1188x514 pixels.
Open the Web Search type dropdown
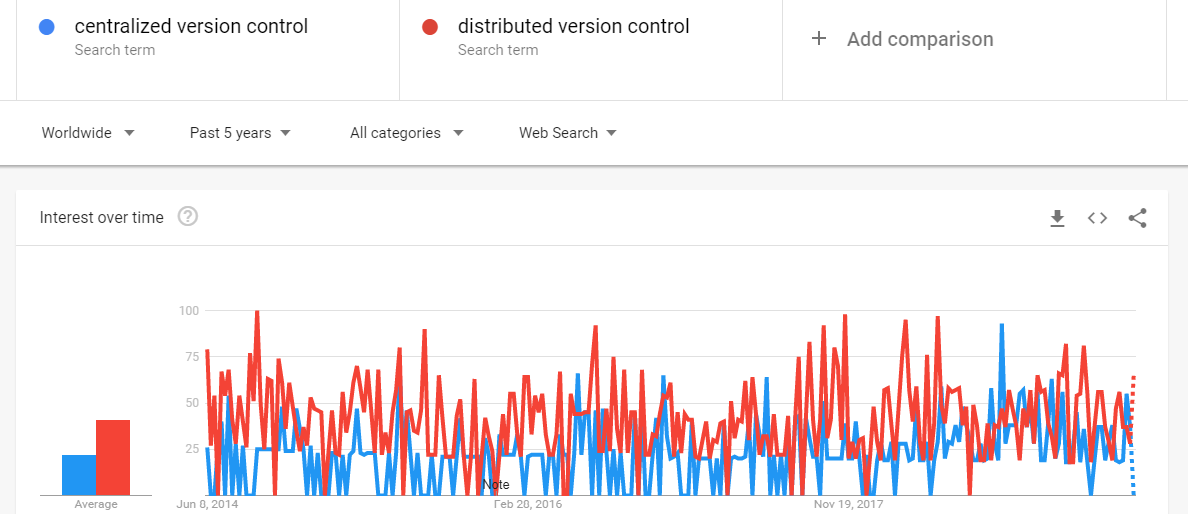point(568,133)
